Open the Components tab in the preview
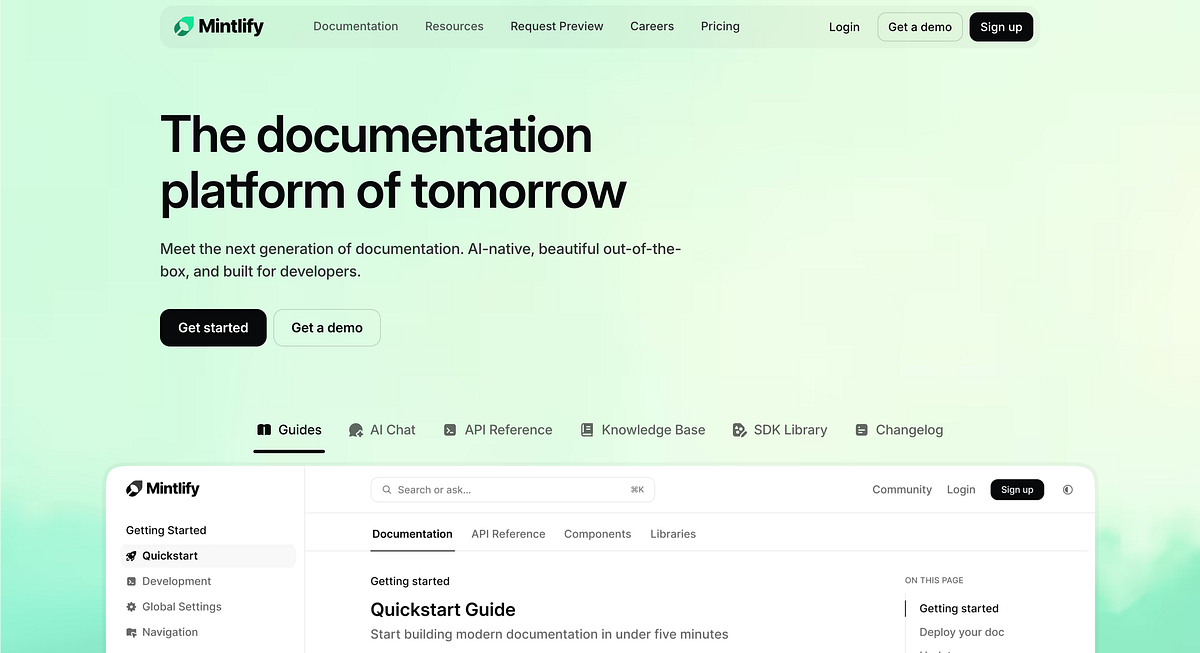 [597, 534]
